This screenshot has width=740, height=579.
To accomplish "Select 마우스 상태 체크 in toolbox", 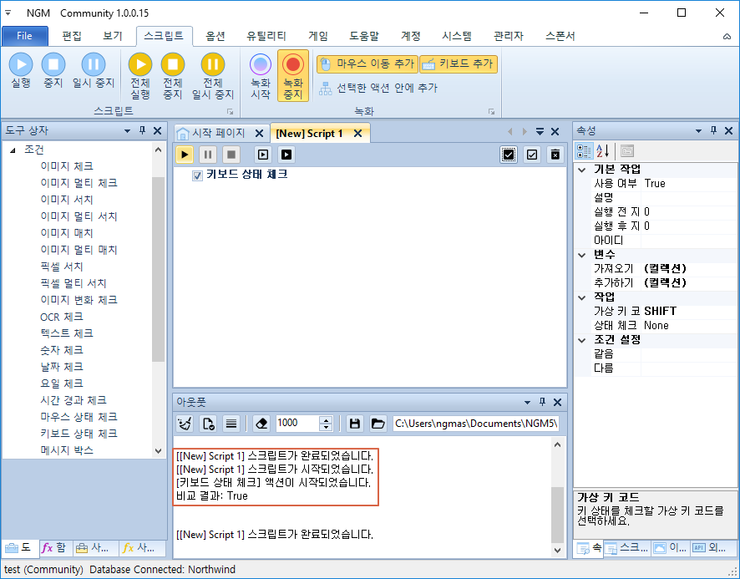I will pos(79,417).
